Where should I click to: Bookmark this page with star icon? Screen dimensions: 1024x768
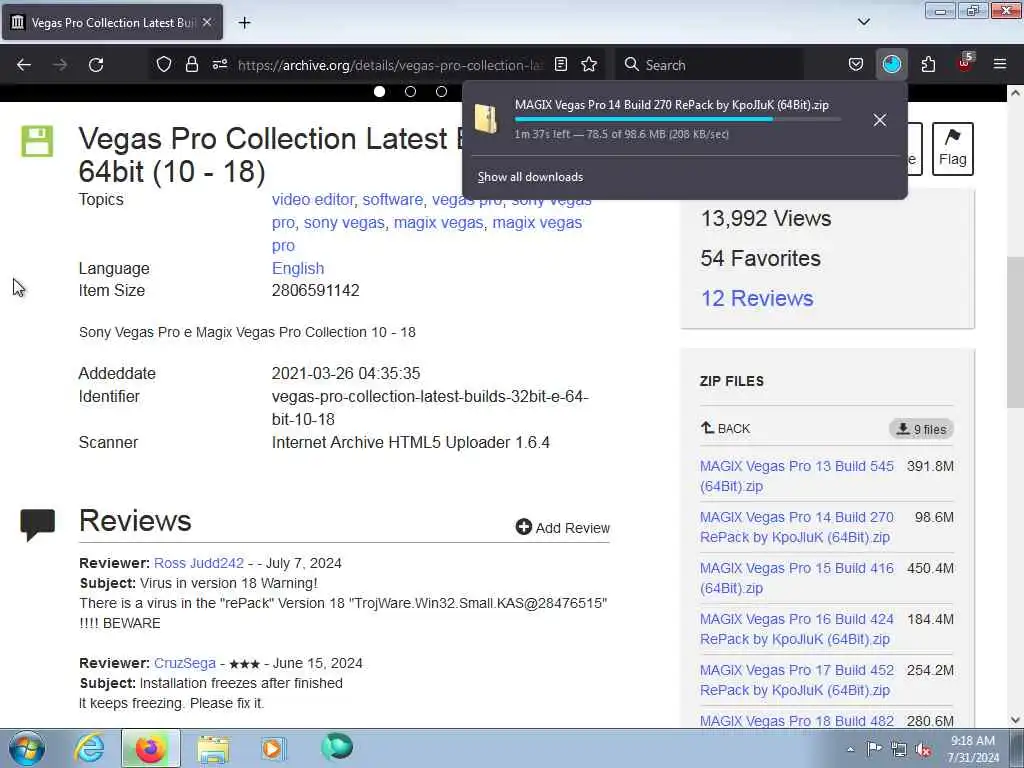[589, 65]
